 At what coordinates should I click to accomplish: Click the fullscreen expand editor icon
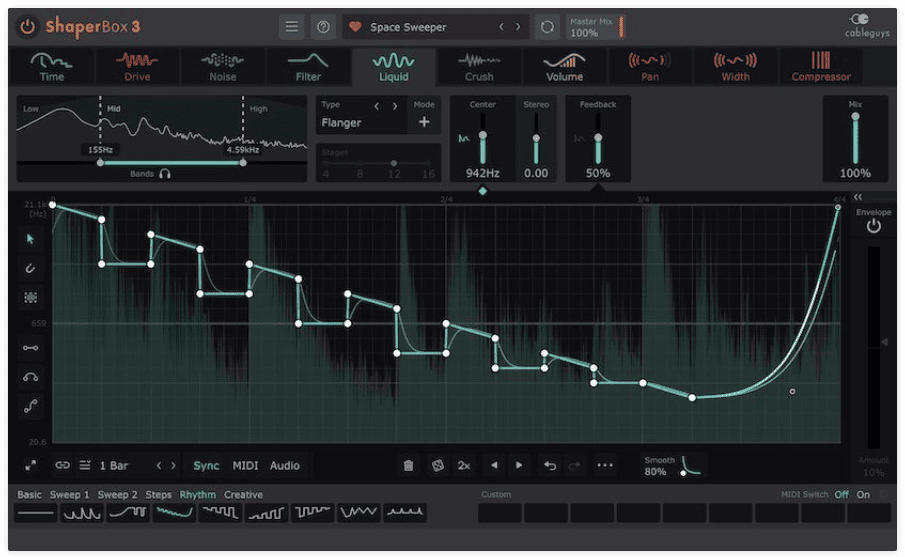pos(31,465)
